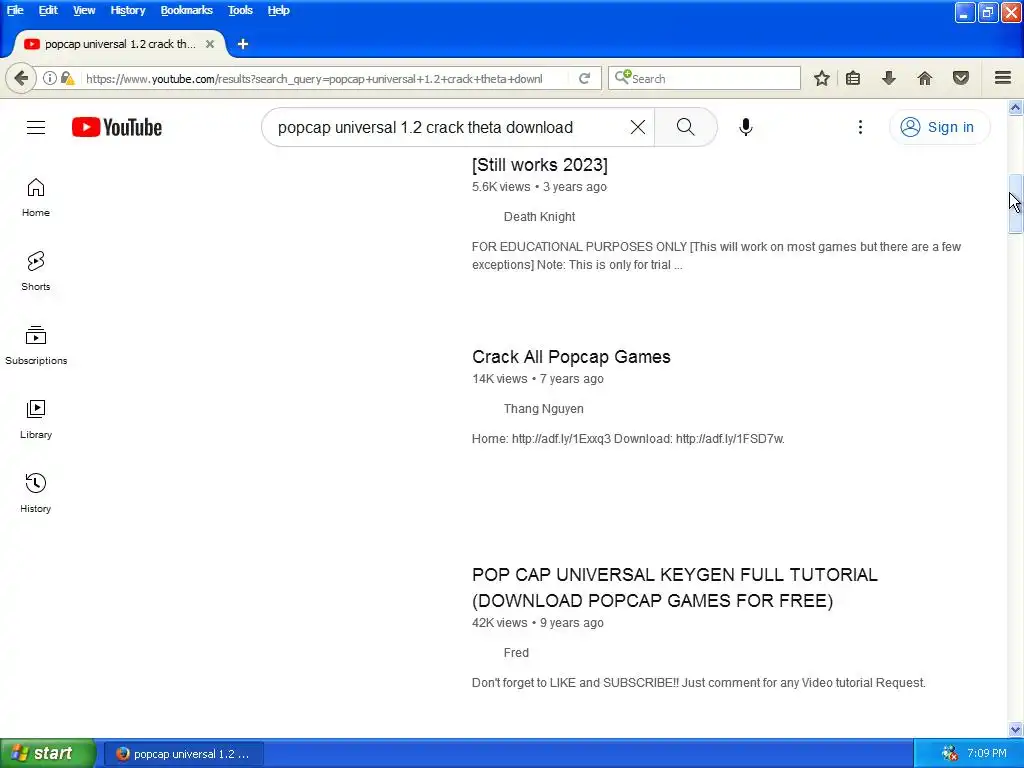The height and width of the screenshot is (768, 1024).
Task: Open the History menu in menu bar
Action: [x=127, y=10]
